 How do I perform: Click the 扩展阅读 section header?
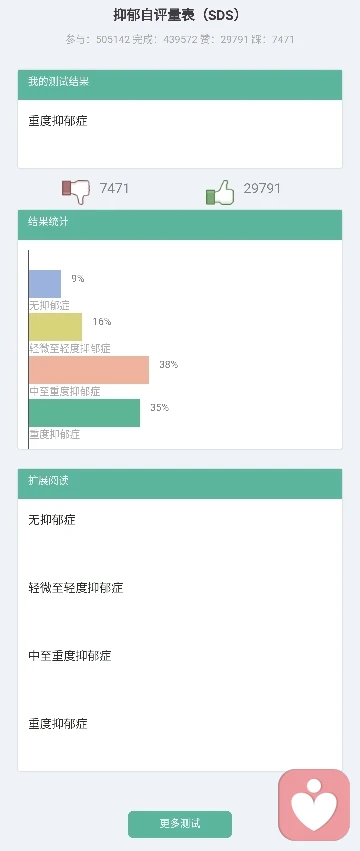(x=180, y=484)
